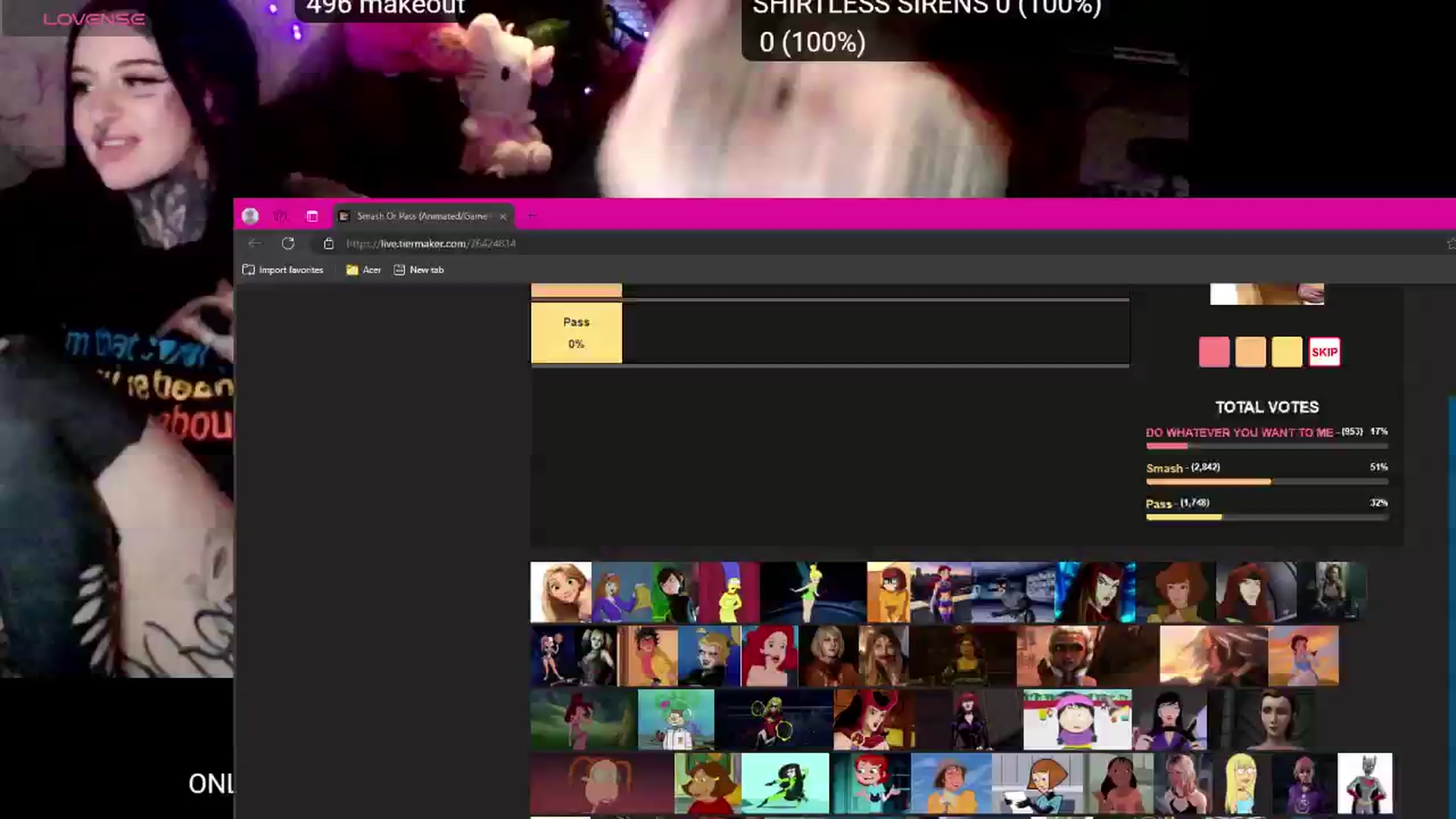The image size is (1456, 819).
Task: Select the Smash Or Pass (Animated/Game) tab
Action: (422, 216)
